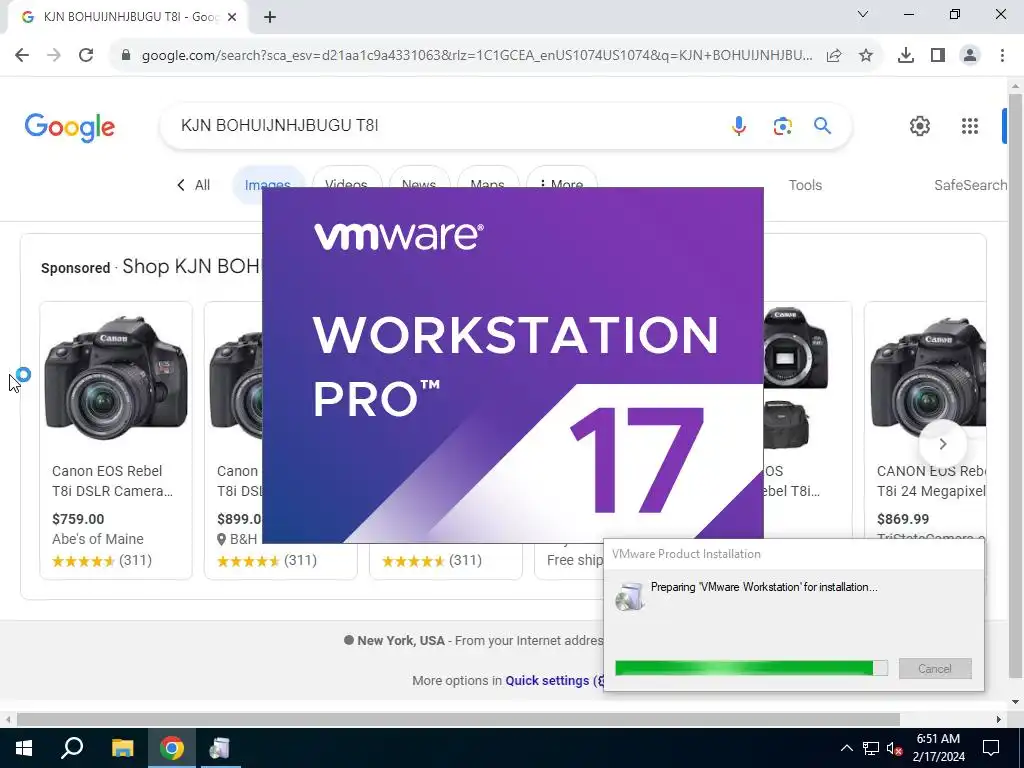Click the horizontal scrollbar thumb
The image size is (1024, 768).
[458, 720]
